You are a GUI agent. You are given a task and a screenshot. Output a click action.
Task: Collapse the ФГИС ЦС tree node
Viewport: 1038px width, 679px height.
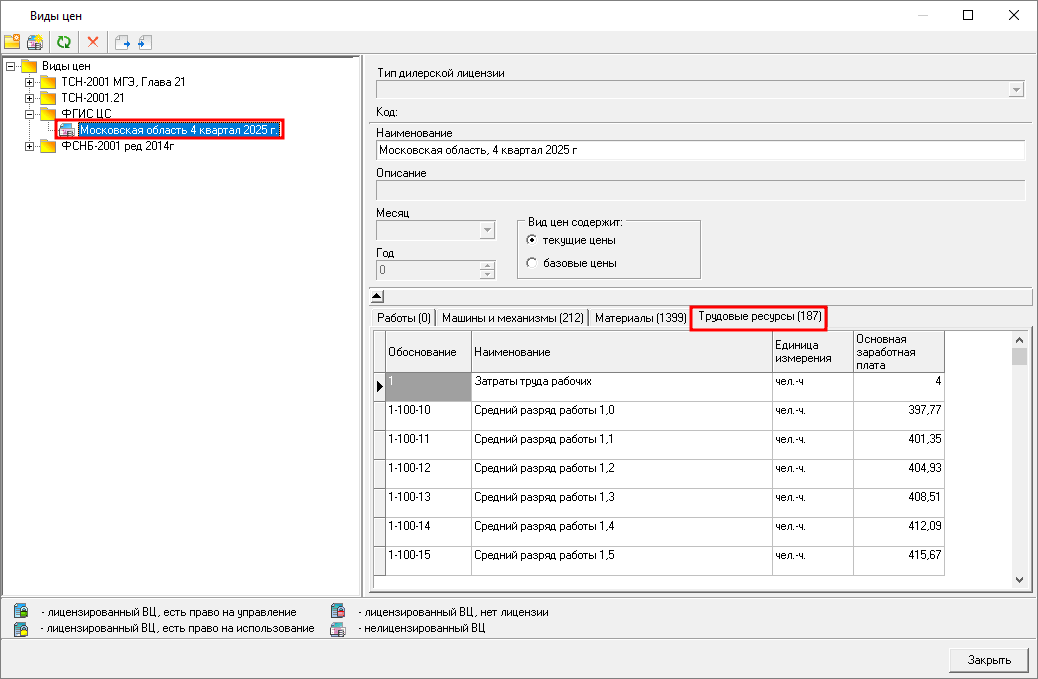coord(30,114)
